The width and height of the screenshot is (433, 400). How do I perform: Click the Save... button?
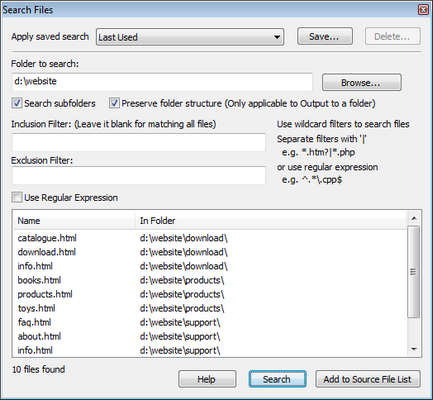tap(325, 36)
